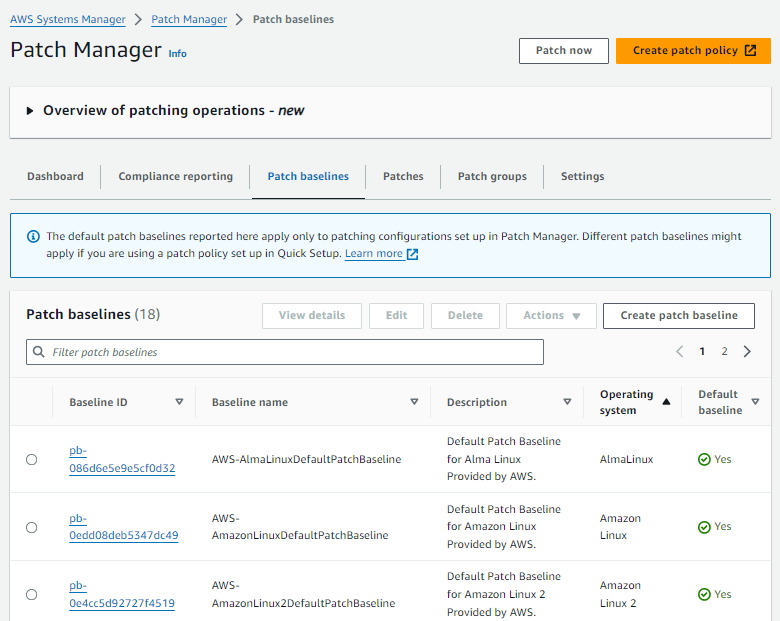This screenshot has width=780, height=621.
Task: Click the Patch baselines (18) heading
Action: pos(93,314)
